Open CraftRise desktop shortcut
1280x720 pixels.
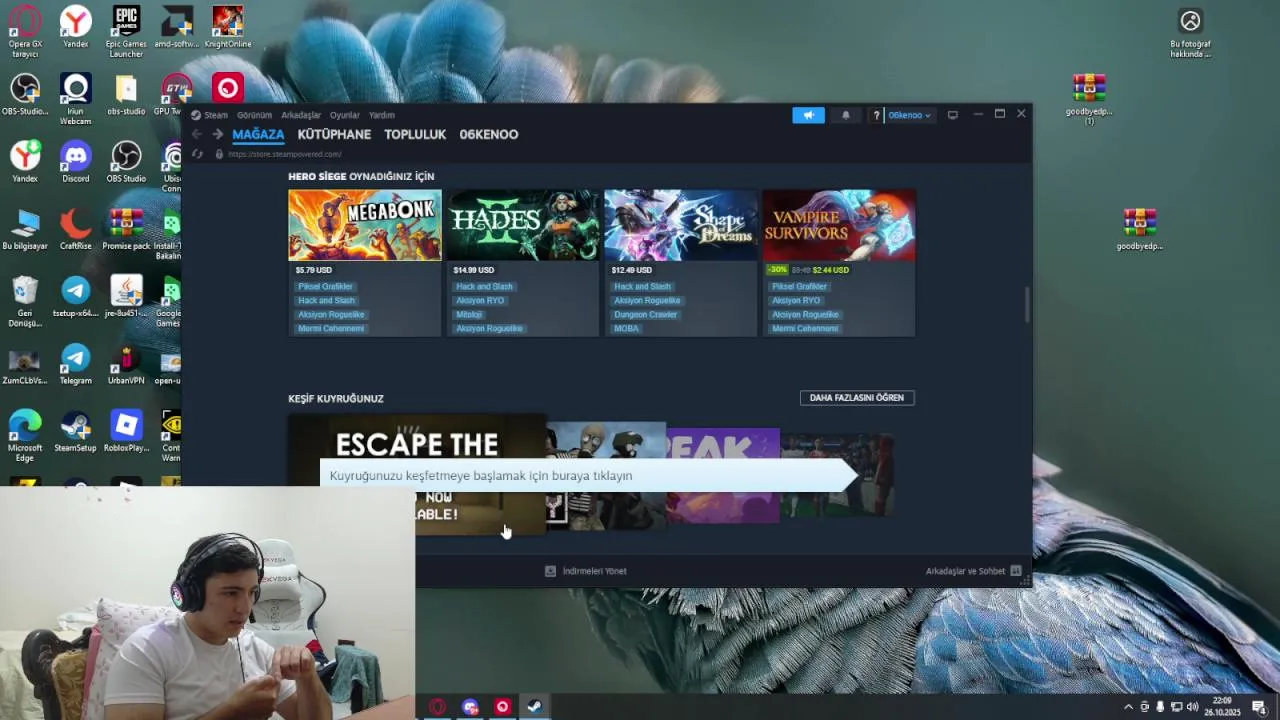pos(75,229)
